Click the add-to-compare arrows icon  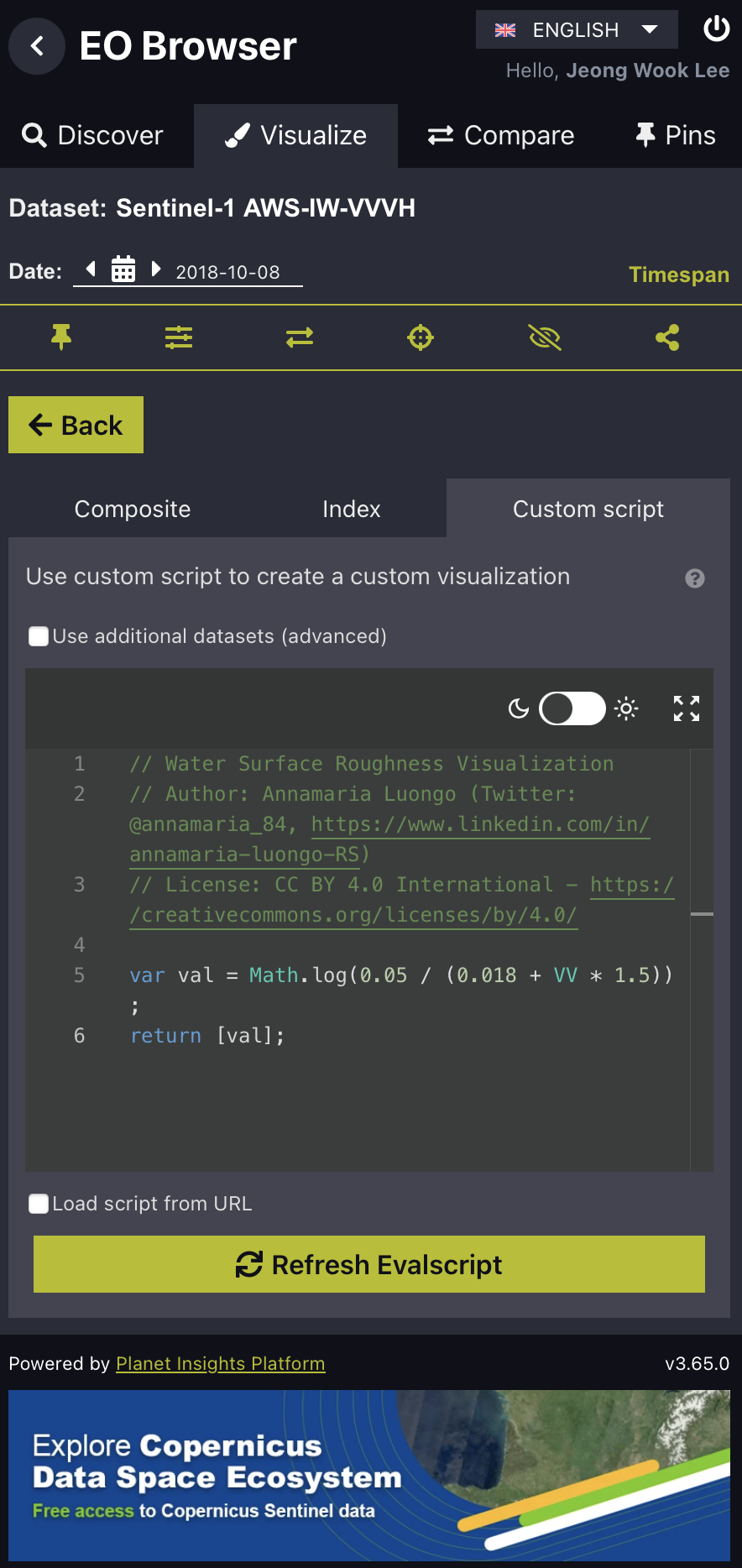tap(300, 337)
